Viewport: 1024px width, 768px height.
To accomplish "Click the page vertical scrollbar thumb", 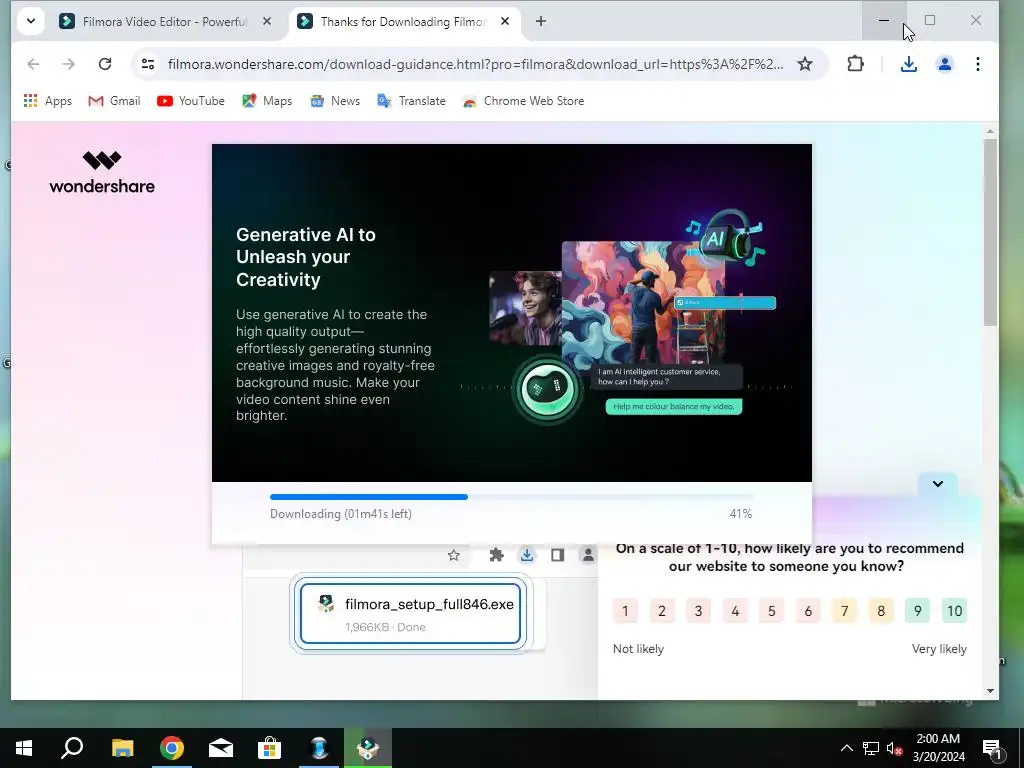I will (x=990, y=232).
